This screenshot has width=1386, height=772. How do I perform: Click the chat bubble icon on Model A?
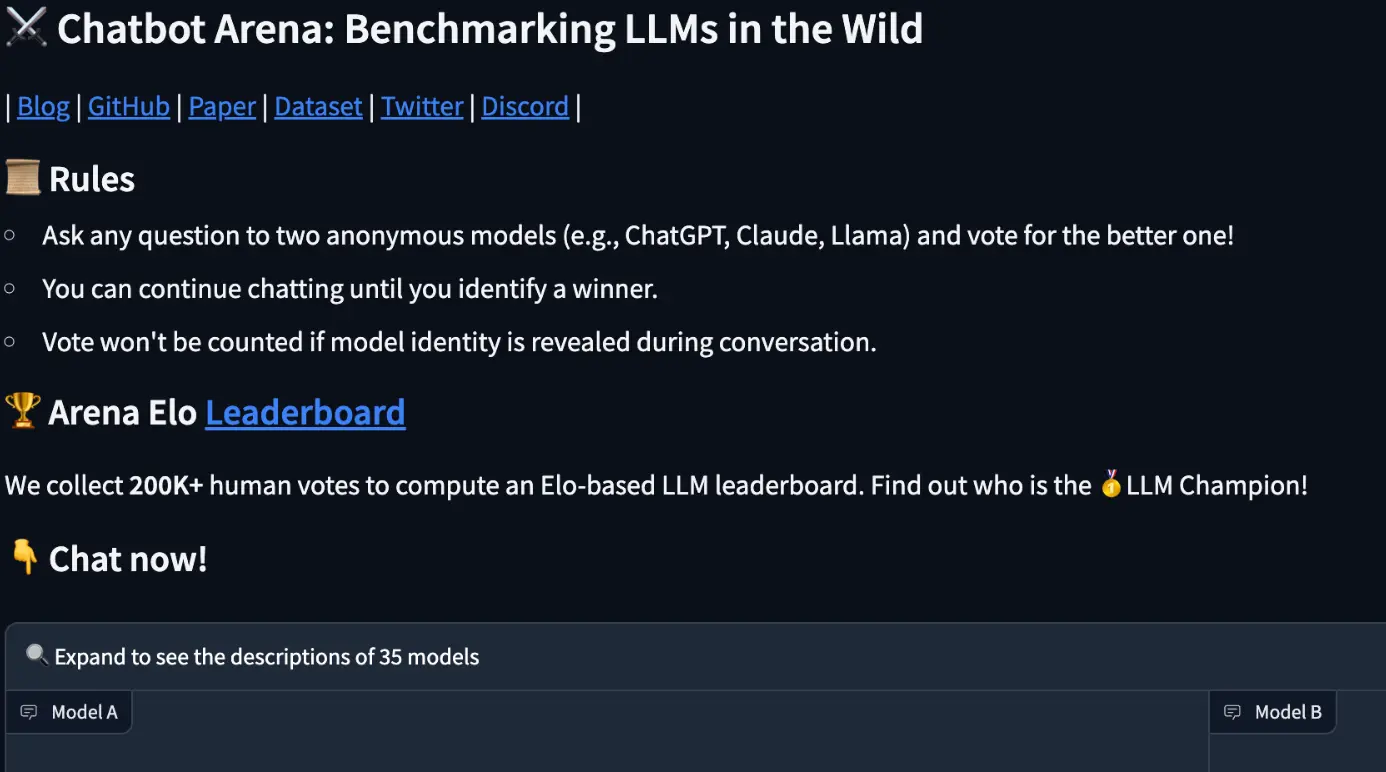(x=30, y=712)
